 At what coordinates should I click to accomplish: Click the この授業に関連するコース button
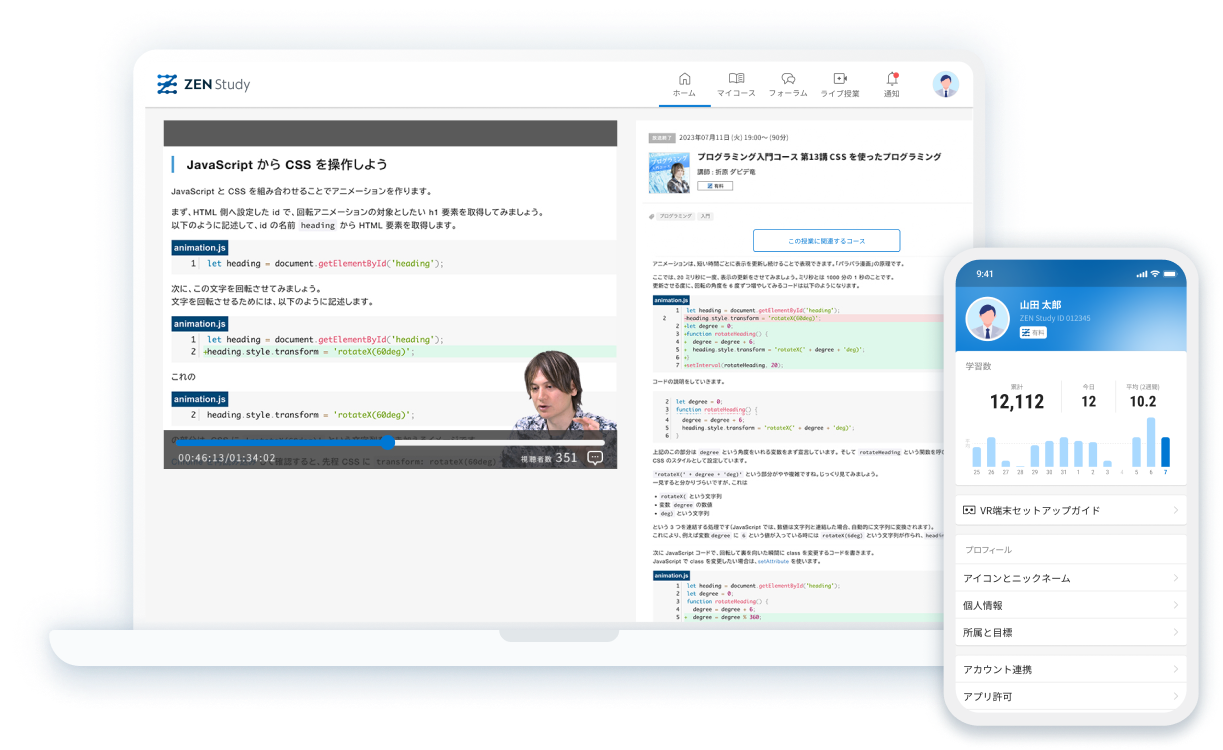tap(826, 241)
